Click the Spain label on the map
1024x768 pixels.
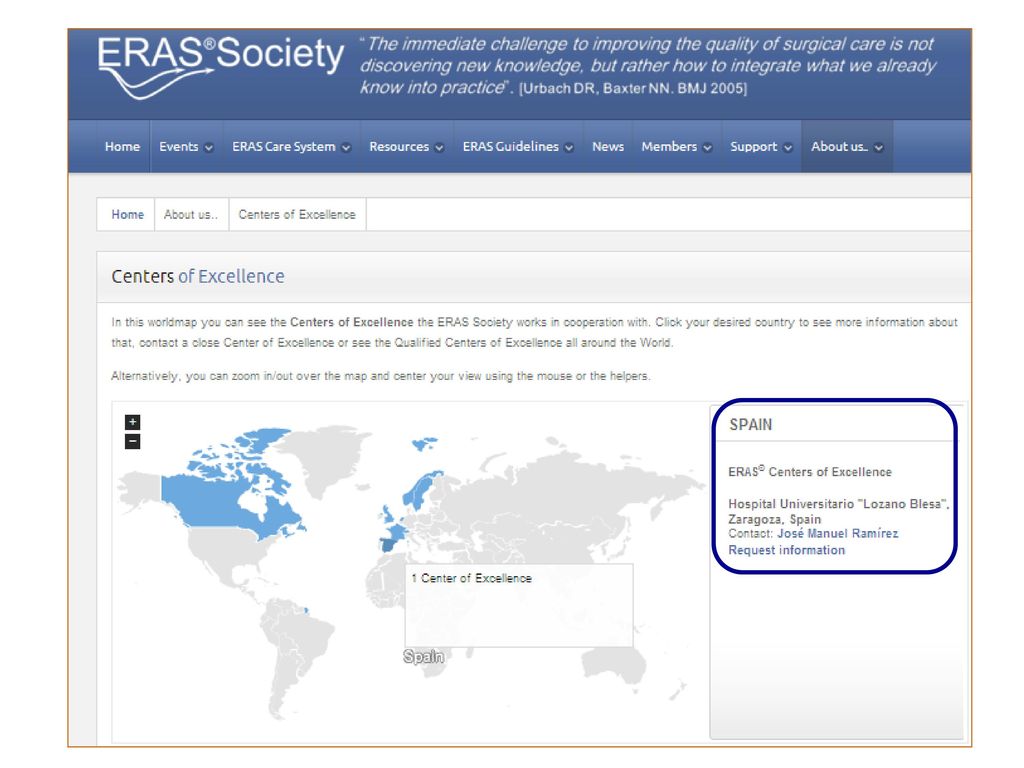(424, 656)
